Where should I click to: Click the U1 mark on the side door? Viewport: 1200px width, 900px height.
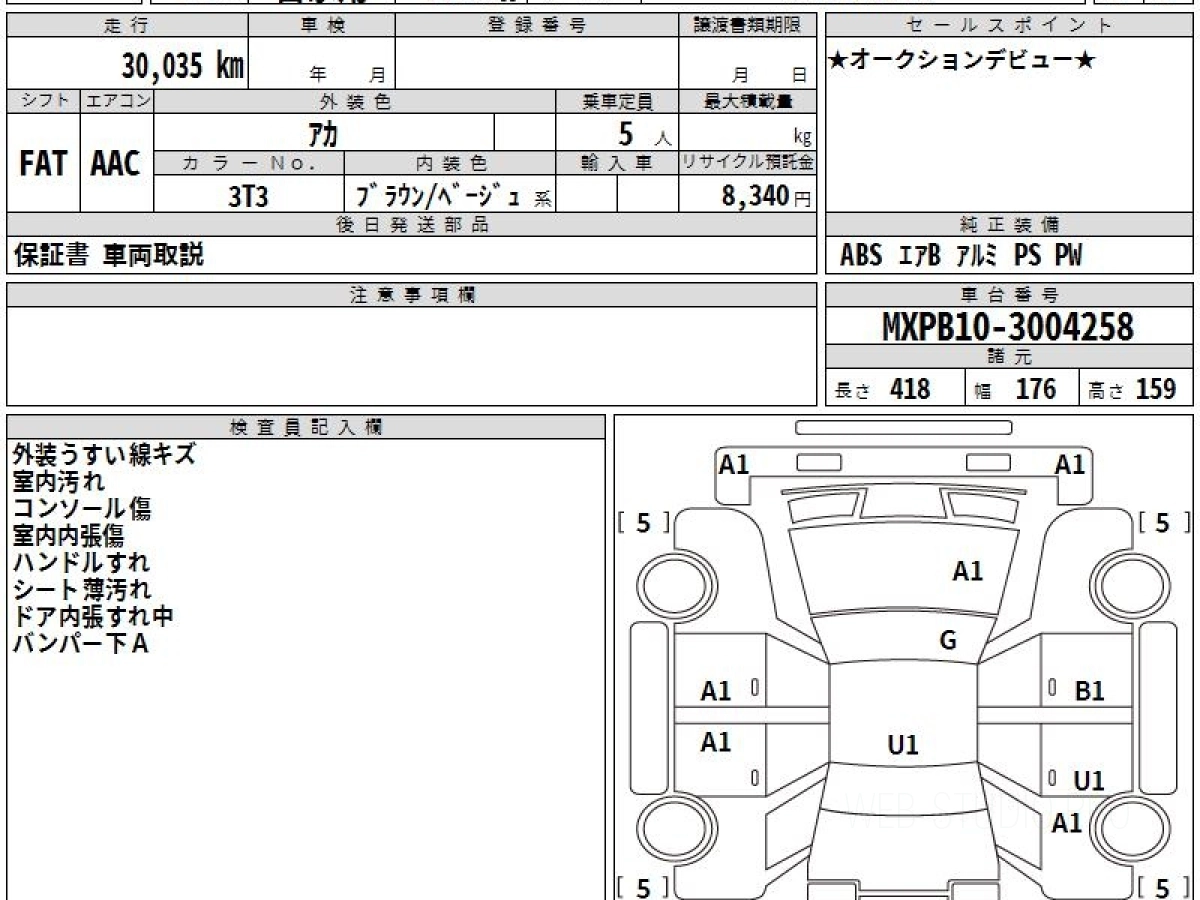pyautogui.click(x=1089, y=782)
